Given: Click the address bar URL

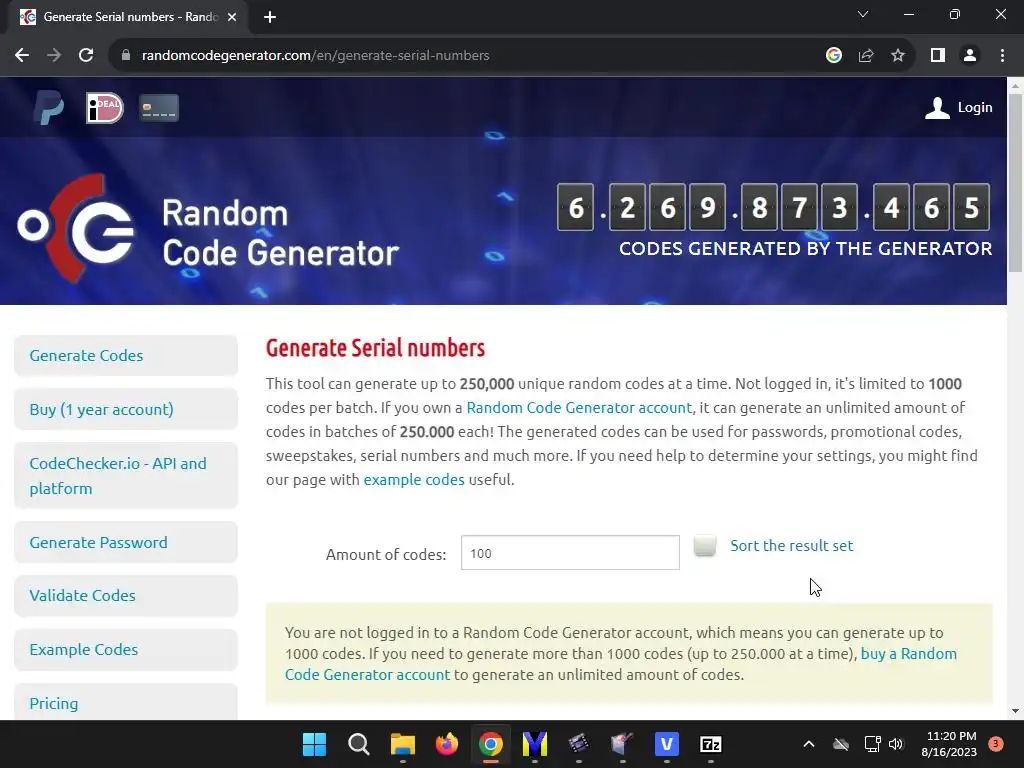Looking at the screenshot, I should point(315,56).
